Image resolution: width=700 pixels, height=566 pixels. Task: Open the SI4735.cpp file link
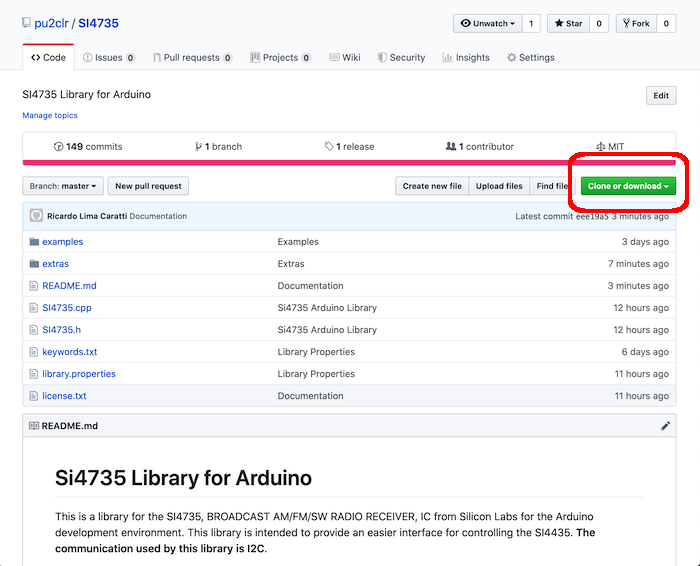pos(67,308)
